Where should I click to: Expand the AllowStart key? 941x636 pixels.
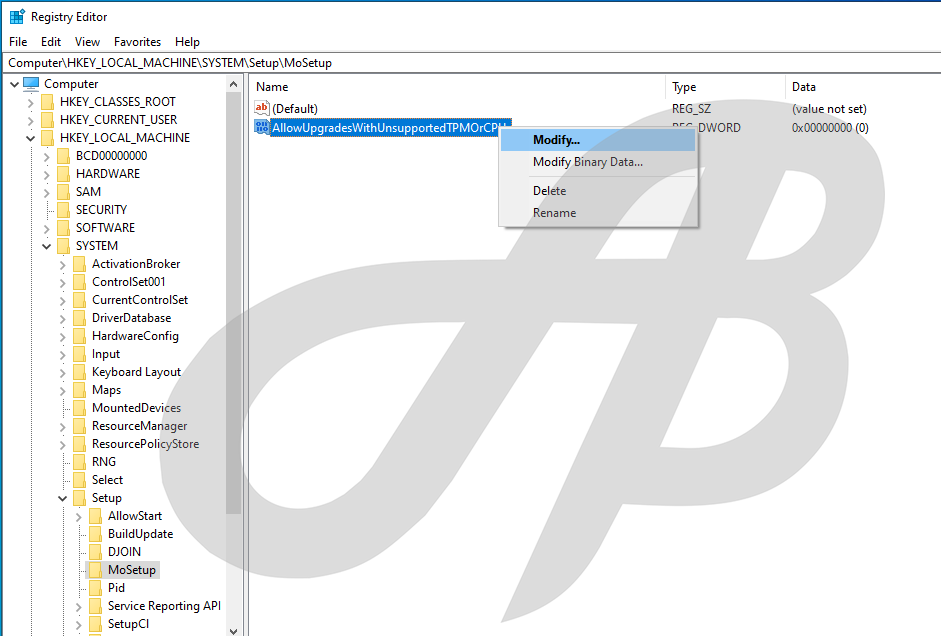click(79, 517)
